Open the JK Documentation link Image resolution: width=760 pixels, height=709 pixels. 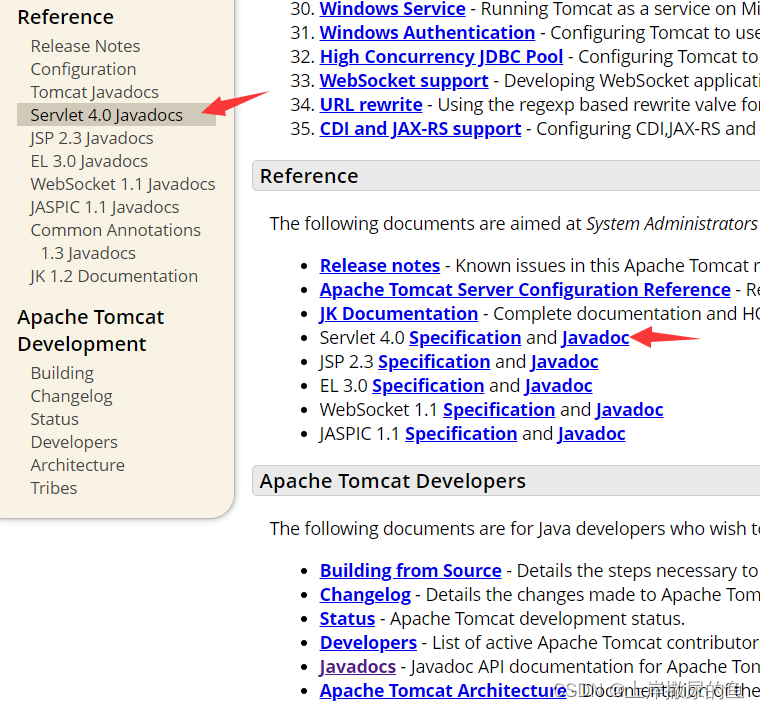click(x=398, y=314)
